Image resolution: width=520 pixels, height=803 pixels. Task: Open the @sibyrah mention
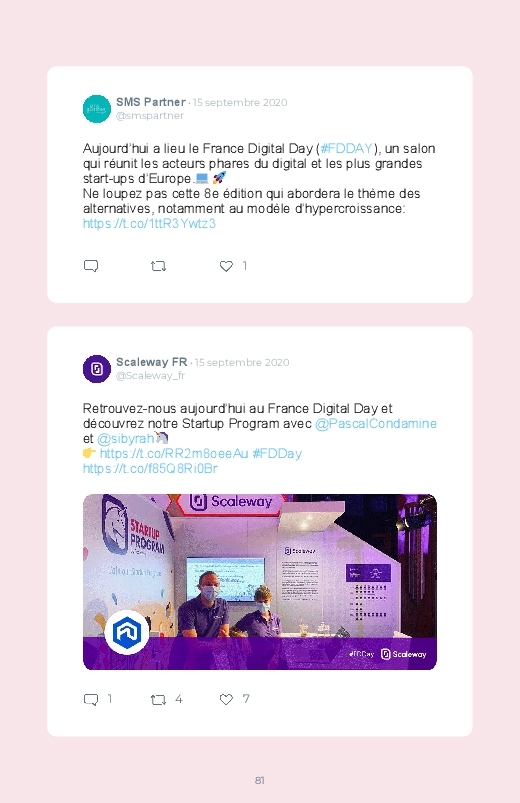pyautogui.click(x=126, y=439)
